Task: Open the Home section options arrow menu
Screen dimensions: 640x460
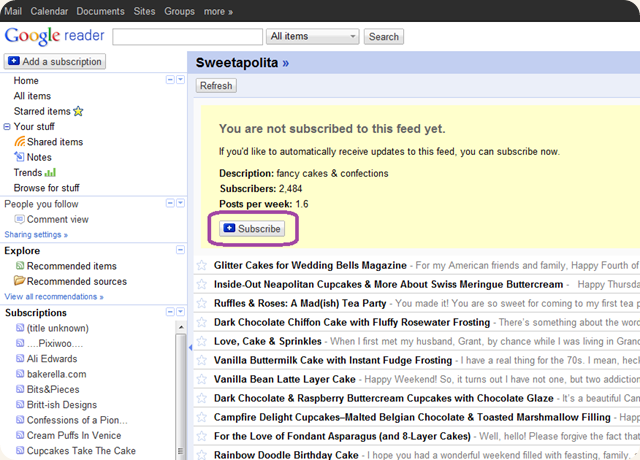Action: (x=180, y=80)
